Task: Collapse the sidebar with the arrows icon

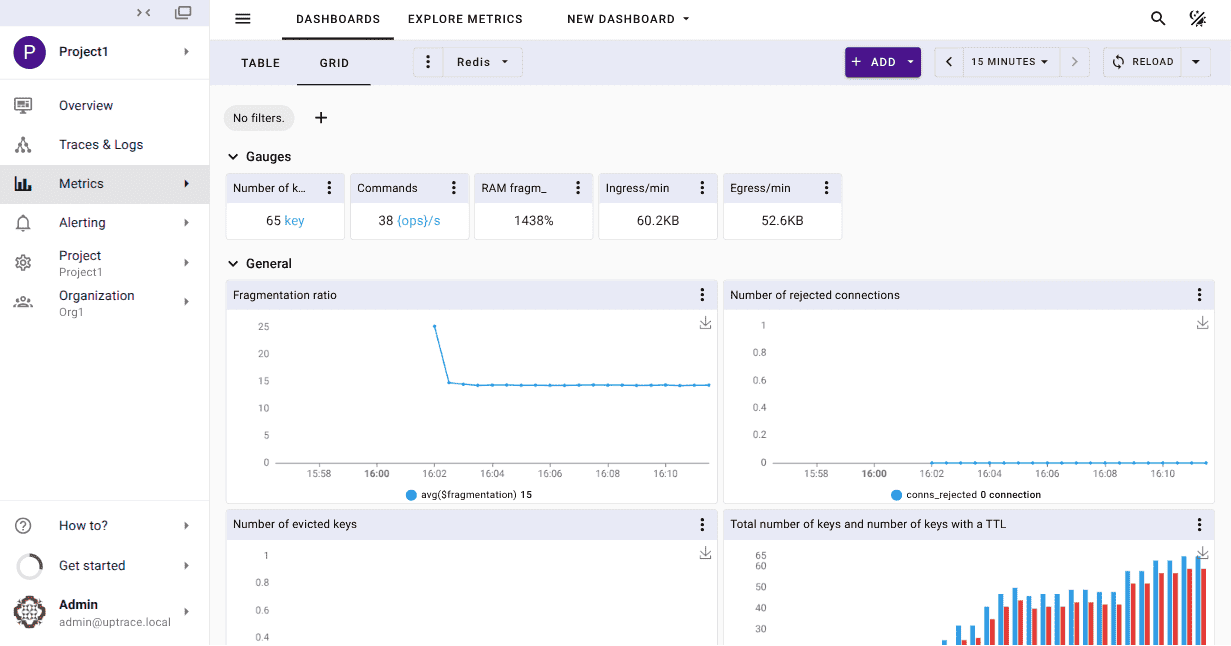Action: click(x=144, y=13)
